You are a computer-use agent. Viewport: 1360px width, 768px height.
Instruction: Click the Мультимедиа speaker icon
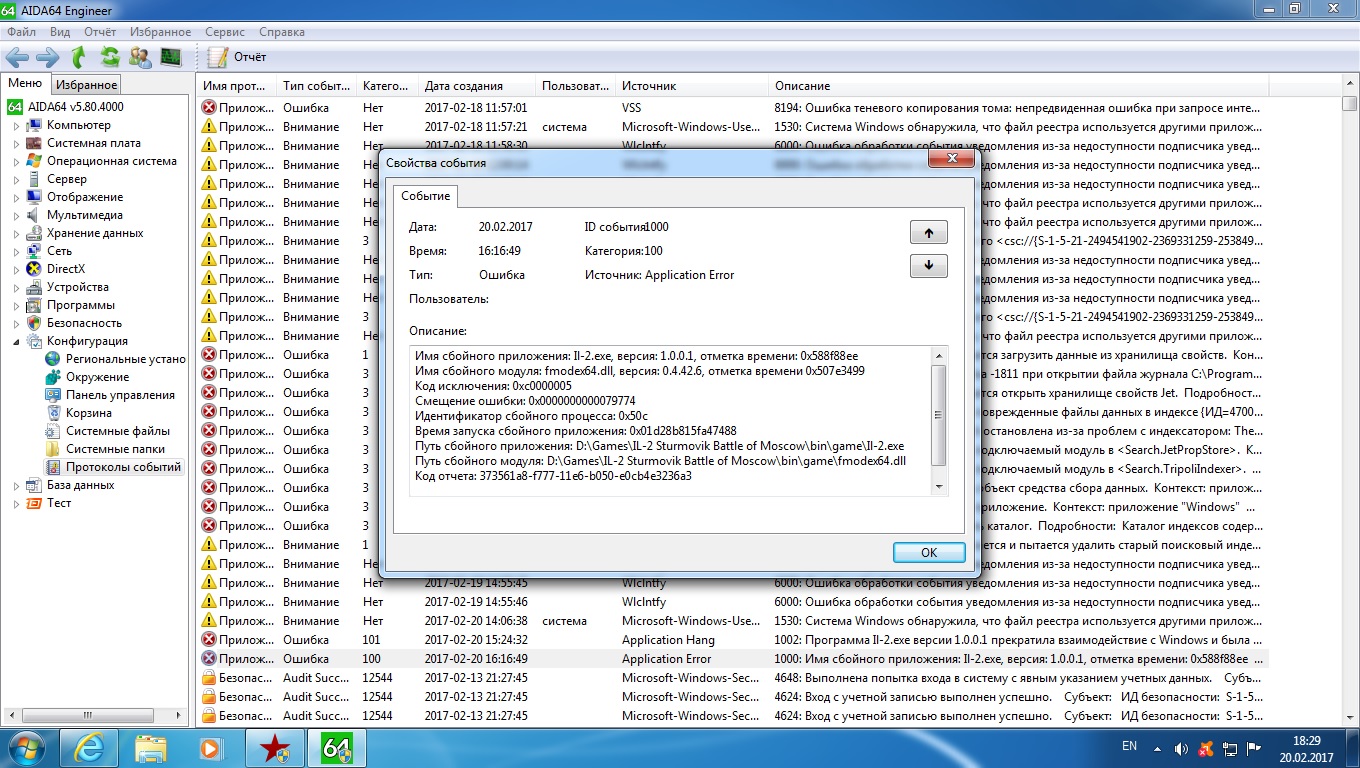pos(34,215)
